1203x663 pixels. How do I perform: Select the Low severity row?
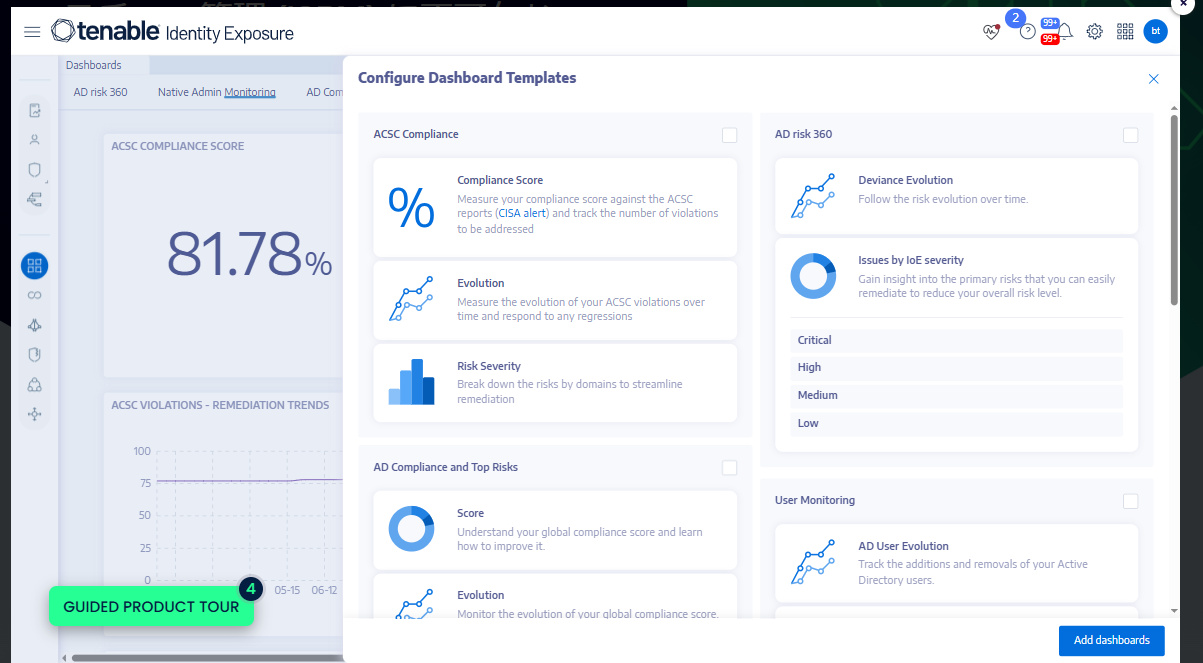click(956, 424)
